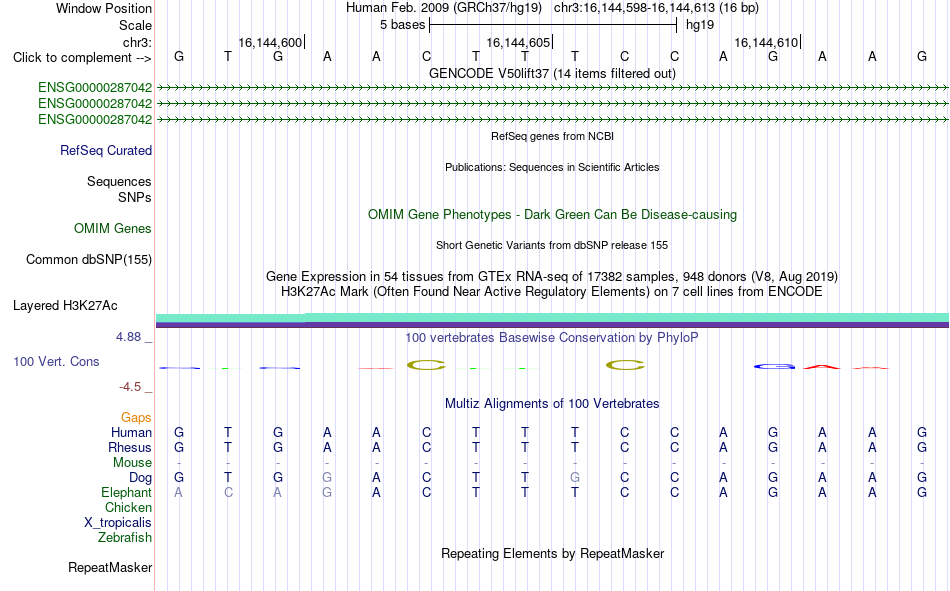Click the red A in PhyloP logo

pyautogui.click(x=822, y=367)
